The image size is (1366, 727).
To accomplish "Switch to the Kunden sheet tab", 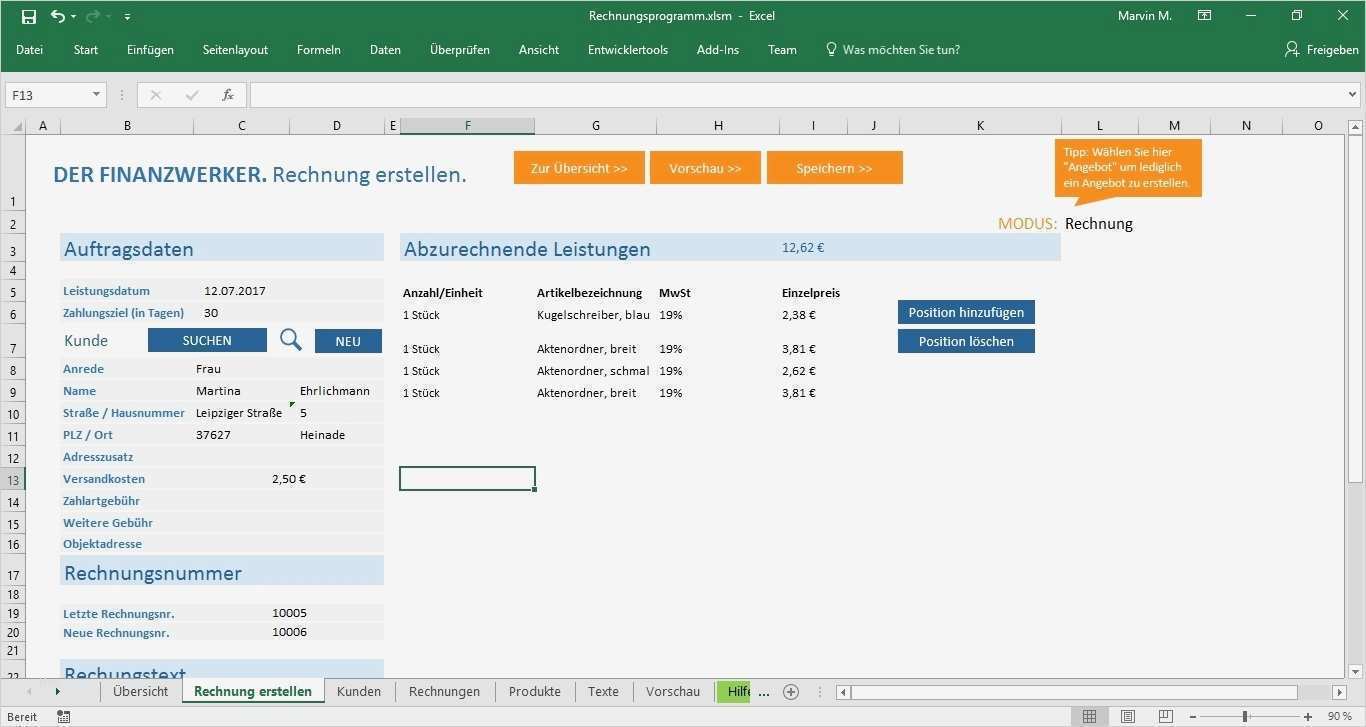I will [x=359, y=692].
